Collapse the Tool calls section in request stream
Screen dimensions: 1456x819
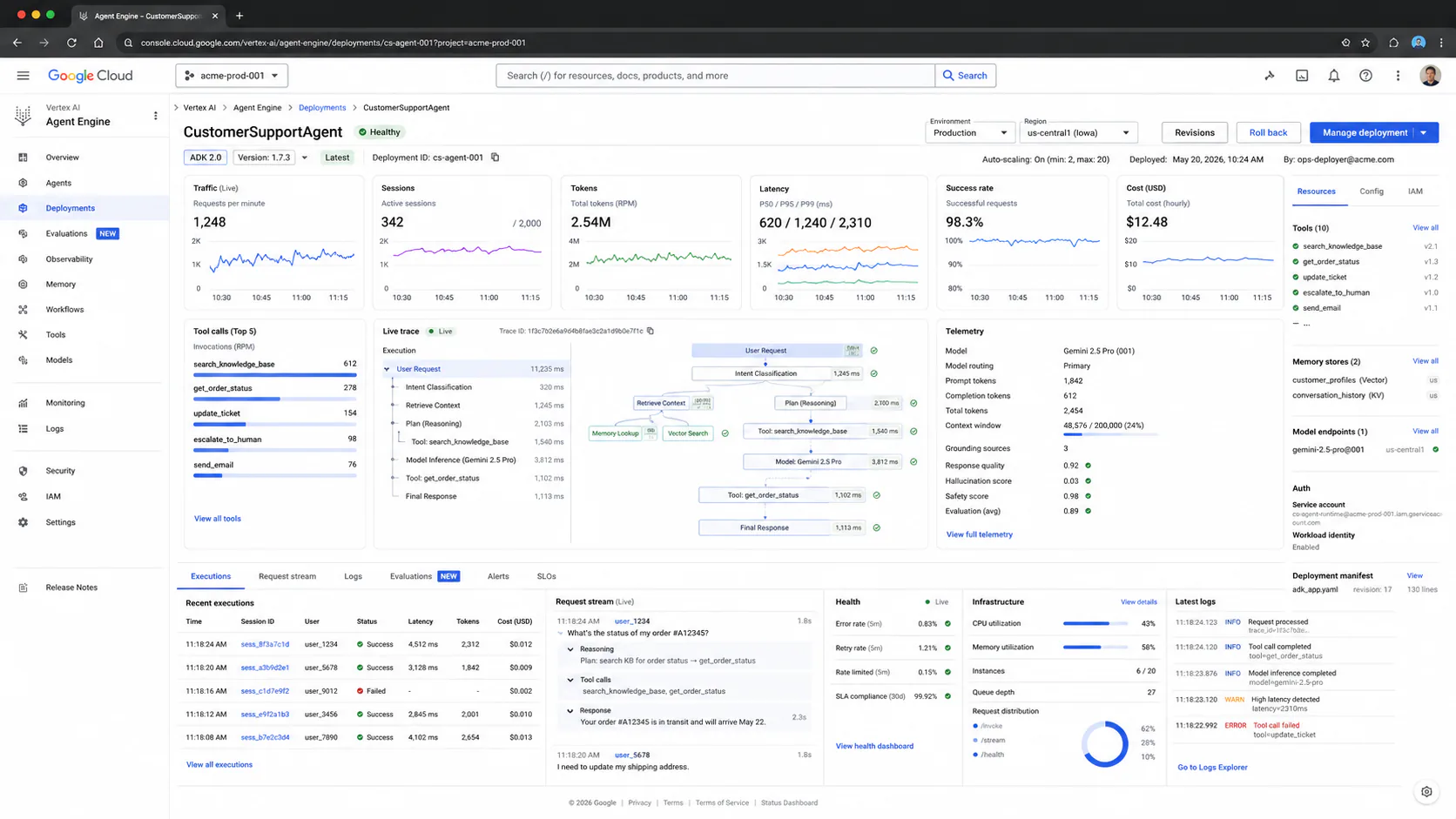[571, 680]
